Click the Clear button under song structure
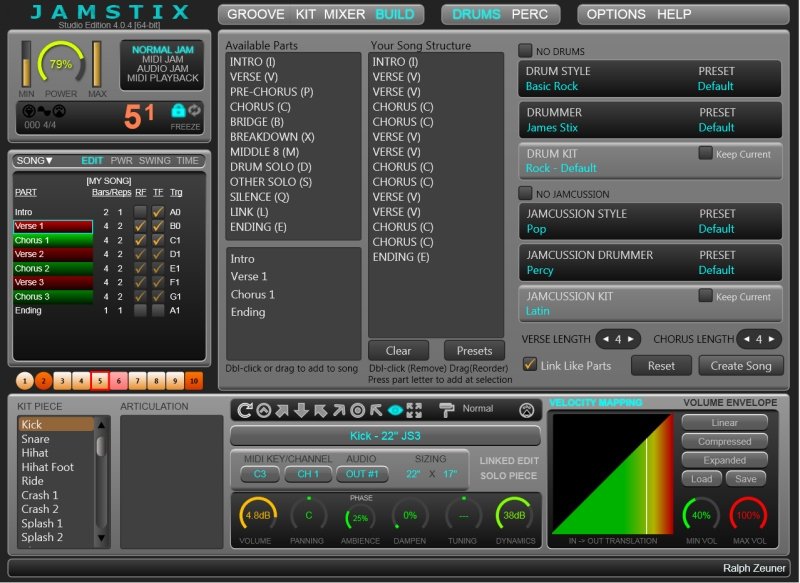Viewport: 800px width, 583px height. tap(398, 350)
